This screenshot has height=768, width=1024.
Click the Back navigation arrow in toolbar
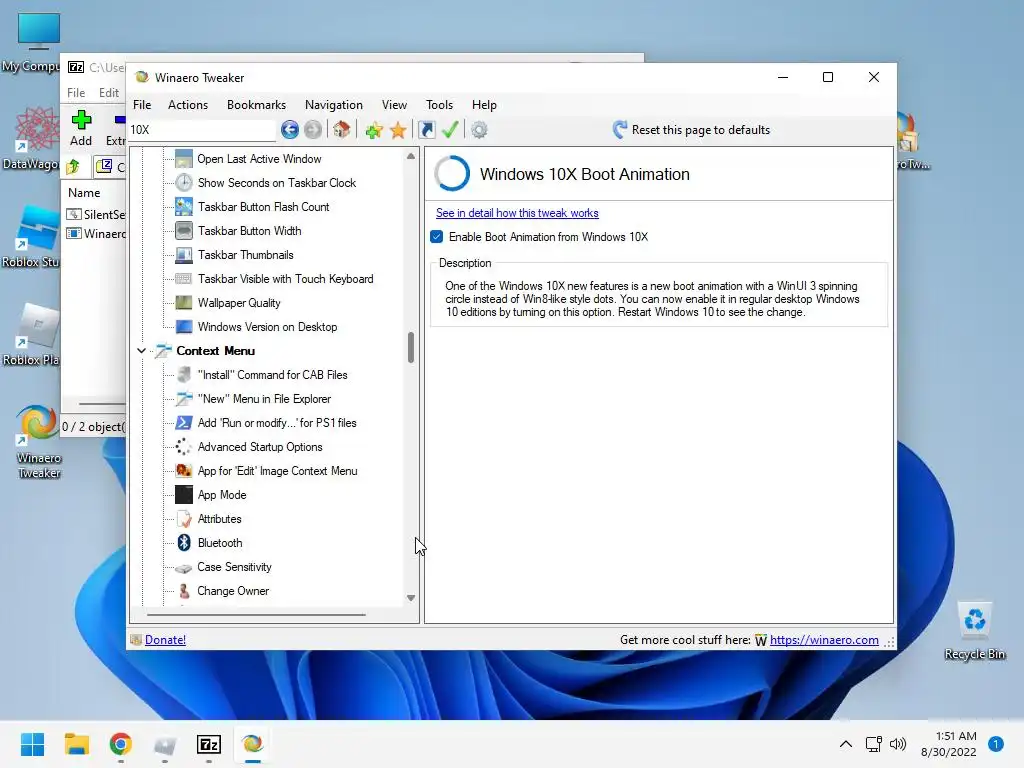289,130
